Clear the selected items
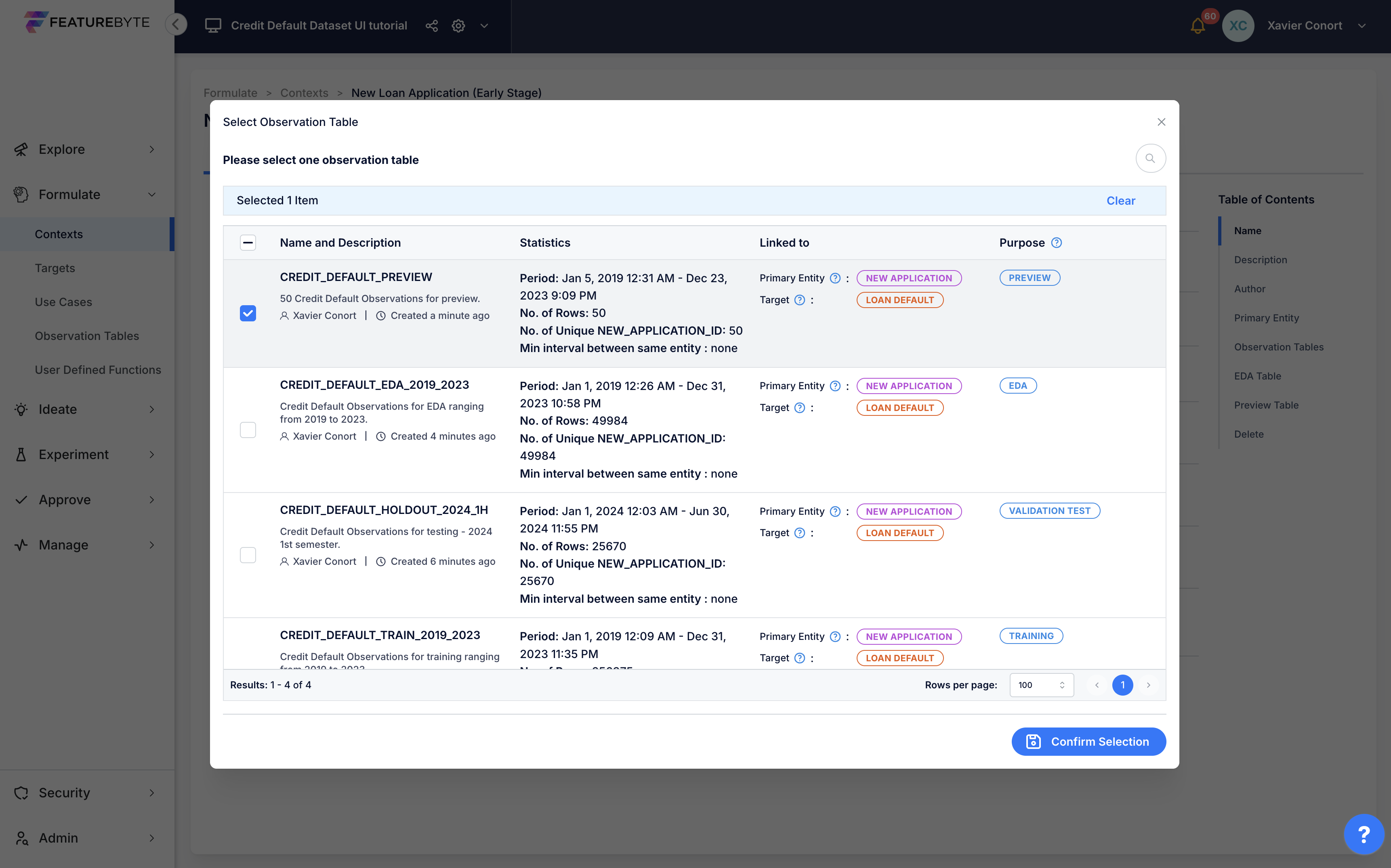The image size is (1391, 868). click(x=1120, y=201)
